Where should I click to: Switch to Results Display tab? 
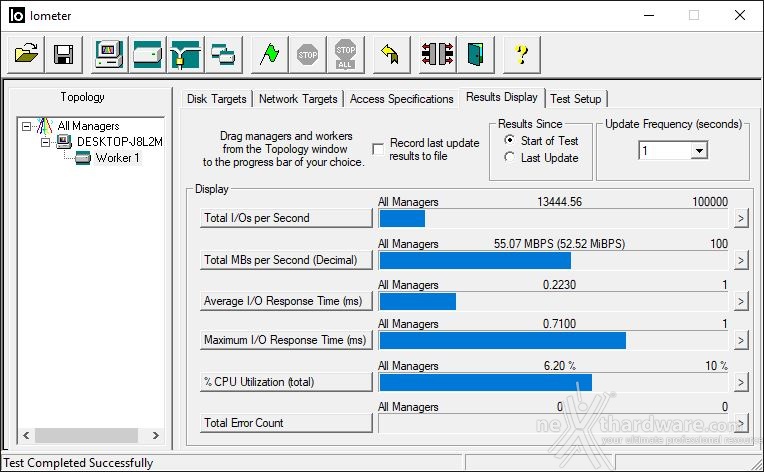coord(502,97)
